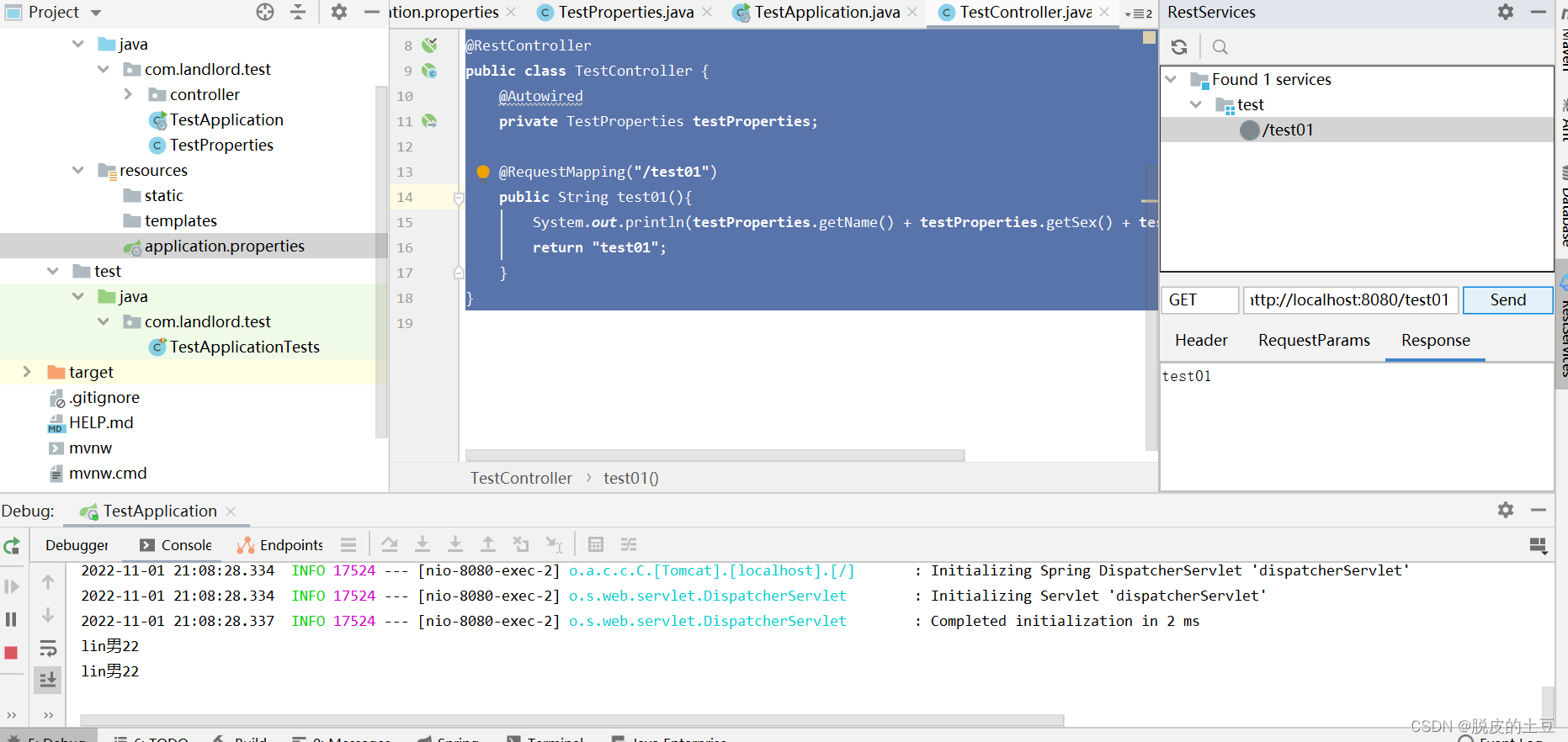Open Debug panel settings gear
This screenshot has width=1568, height=742.
pyautogui.click(x=1506, y=510)
